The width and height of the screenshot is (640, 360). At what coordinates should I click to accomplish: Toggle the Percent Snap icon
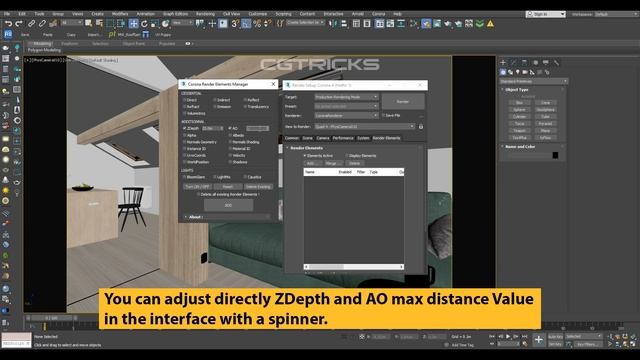[x=257, y=24]
